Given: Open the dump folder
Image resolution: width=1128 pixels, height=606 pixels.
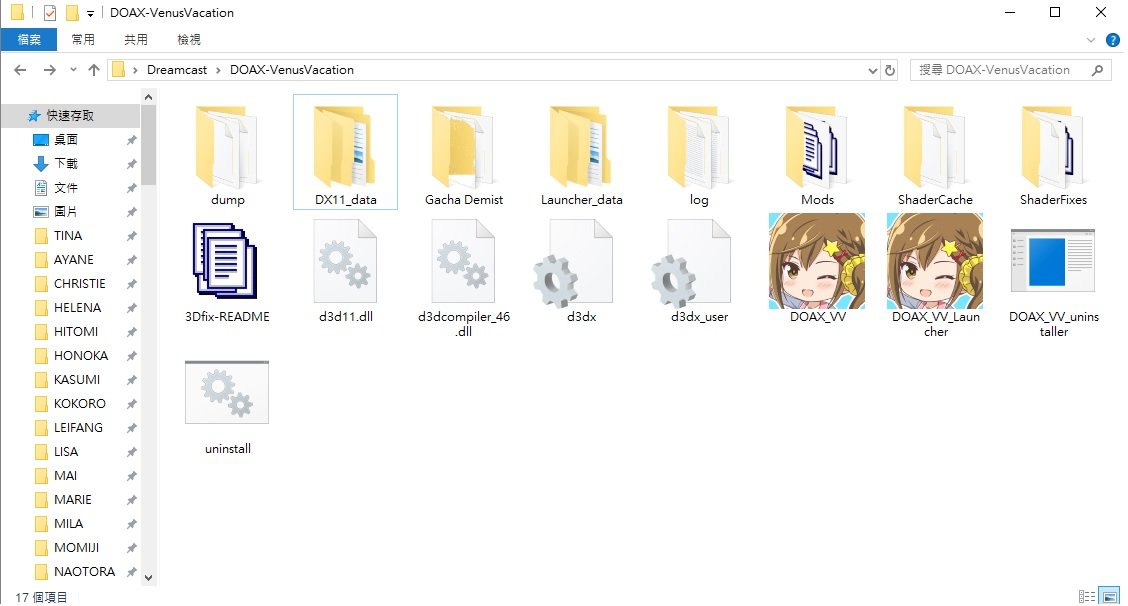Looking at the screenshot, I should 227,153.
